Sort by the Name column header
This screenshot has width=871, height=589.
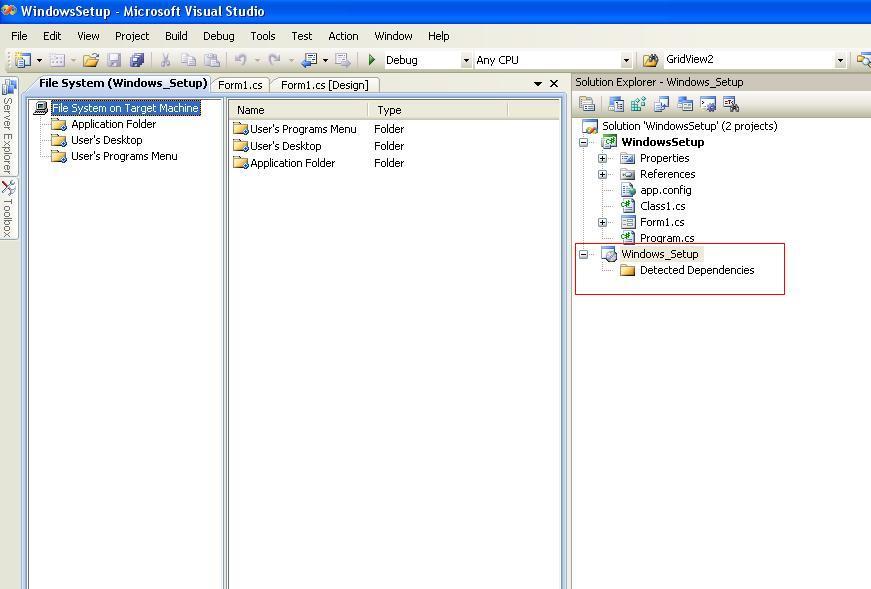pos(299,110)
